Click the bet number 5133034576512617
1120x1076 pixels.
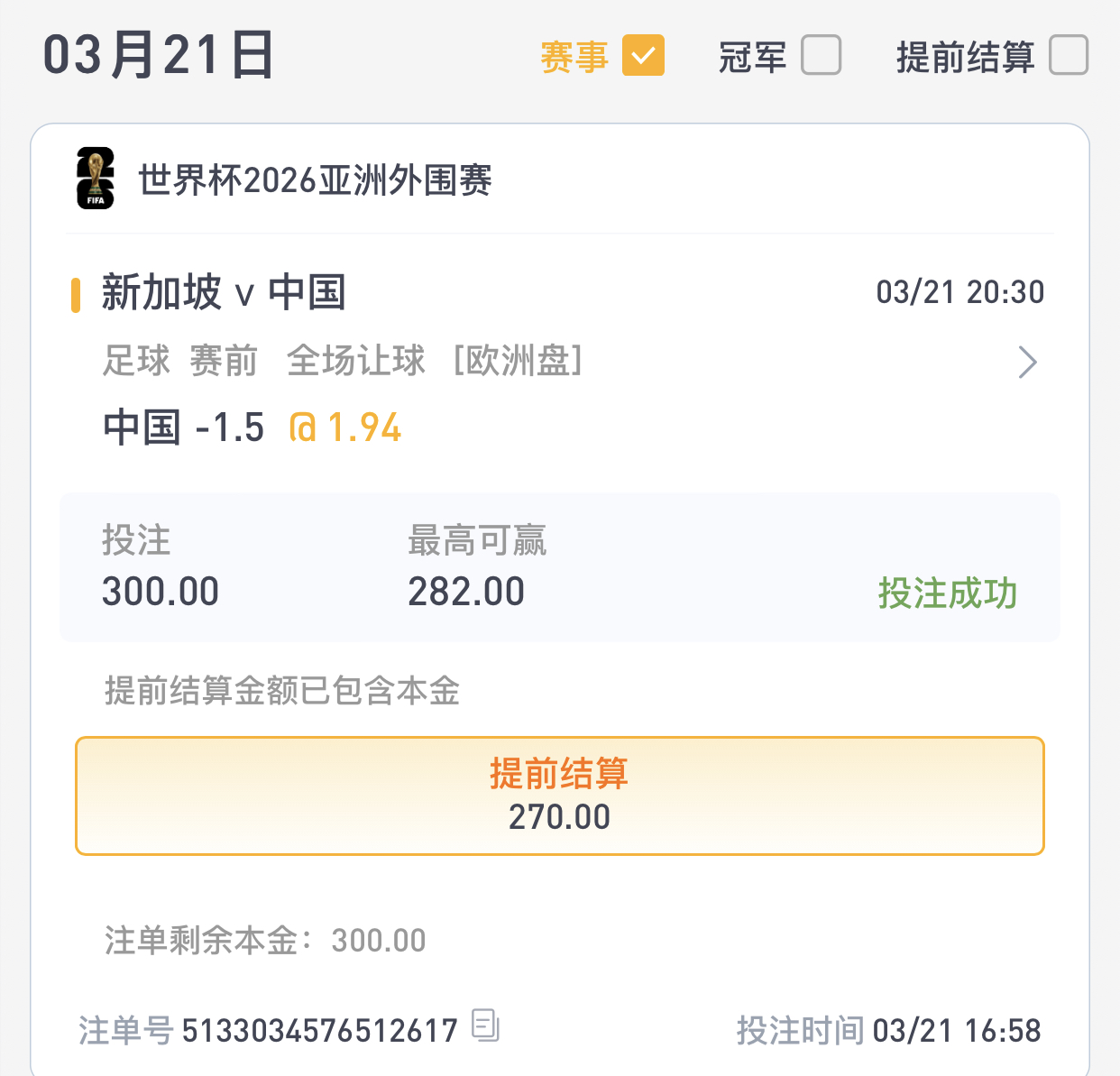320,1030
